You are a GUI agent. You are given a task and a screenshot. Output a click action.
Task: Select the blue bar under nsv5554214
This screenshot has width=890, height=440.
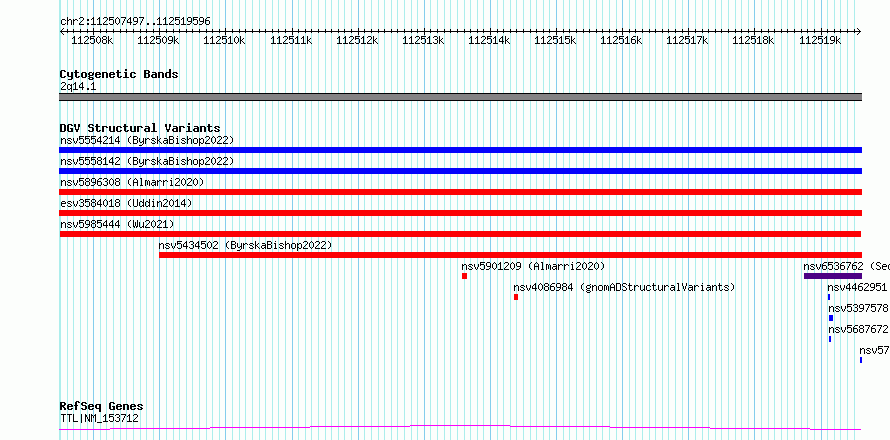click(460, 150)
